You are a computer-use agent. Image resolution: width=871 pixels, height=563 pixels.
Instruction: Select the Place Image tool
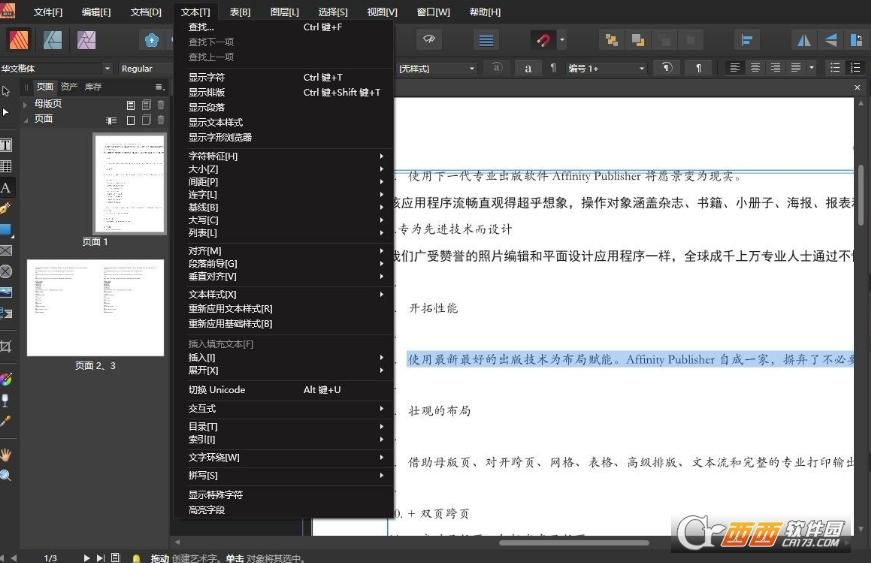point(6,293)
